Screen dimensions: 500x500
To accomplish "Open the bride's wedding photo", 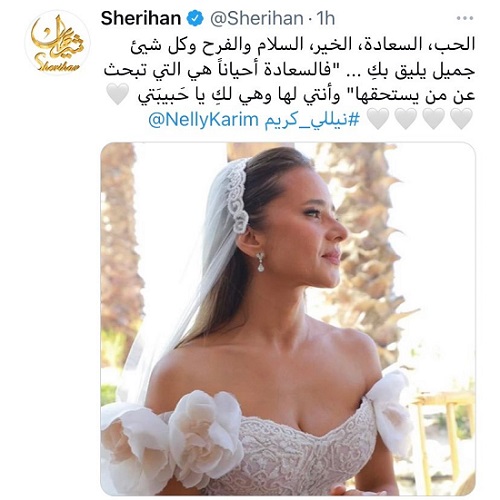I will [x=288, y=319].
